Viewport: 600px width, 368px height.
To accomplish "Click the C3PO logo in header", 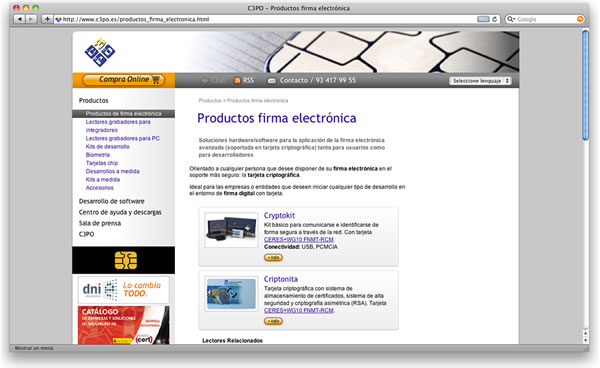I will [100, 52].
